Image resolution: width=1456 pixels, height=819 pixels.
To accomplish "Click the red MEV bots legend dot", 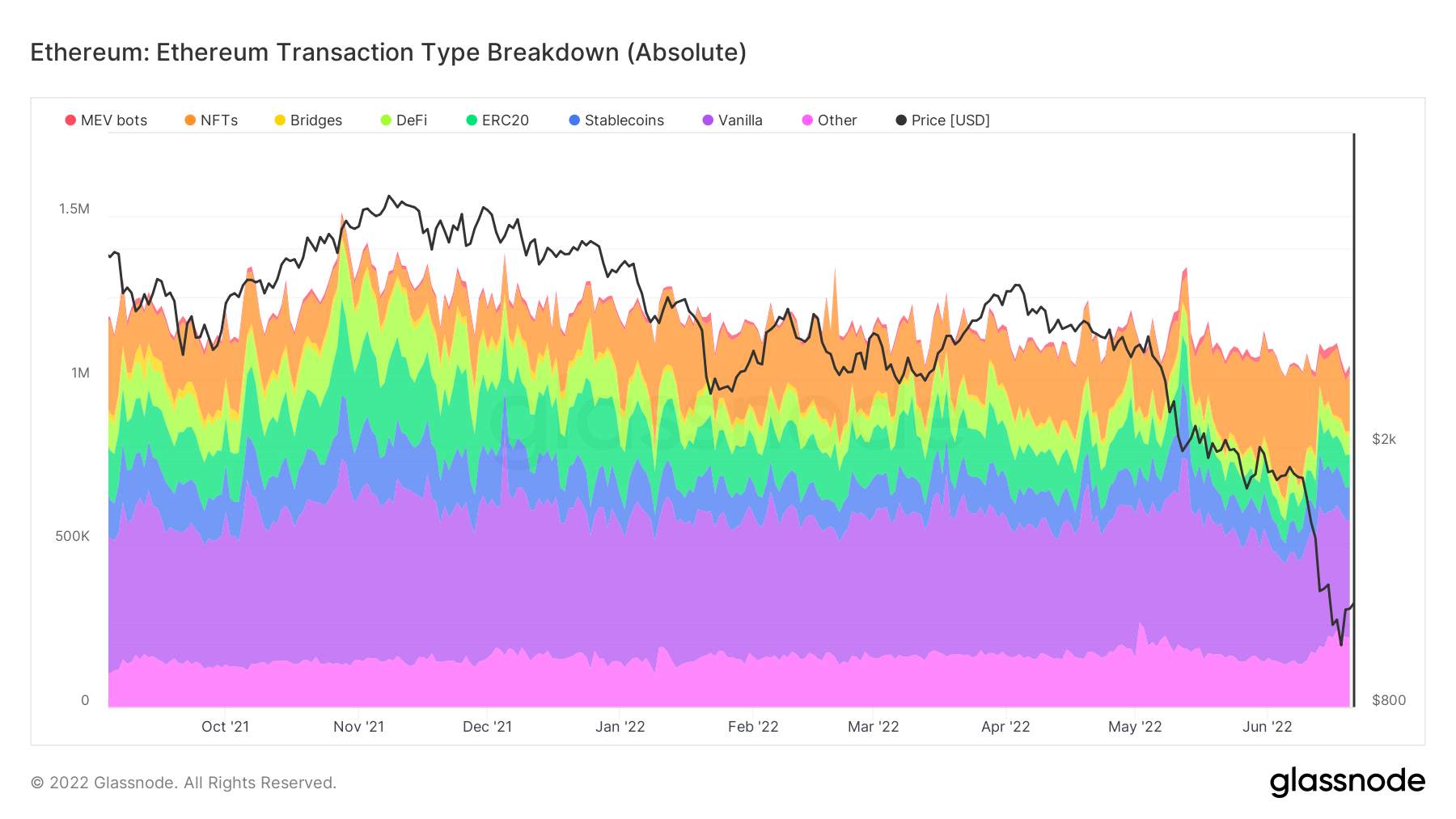I will pos(70,120).
